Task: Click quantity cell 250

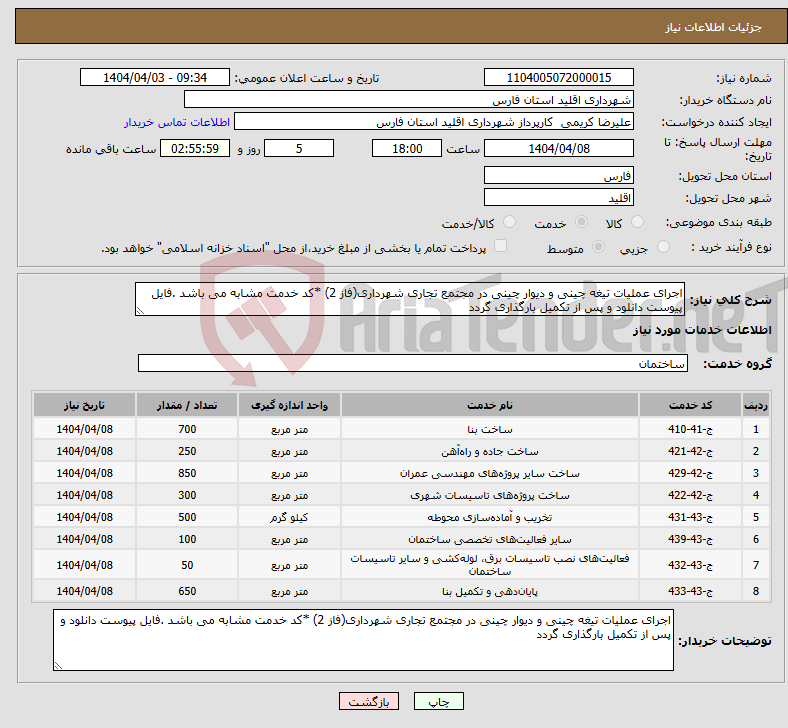Action: click(x=187, y=451)
